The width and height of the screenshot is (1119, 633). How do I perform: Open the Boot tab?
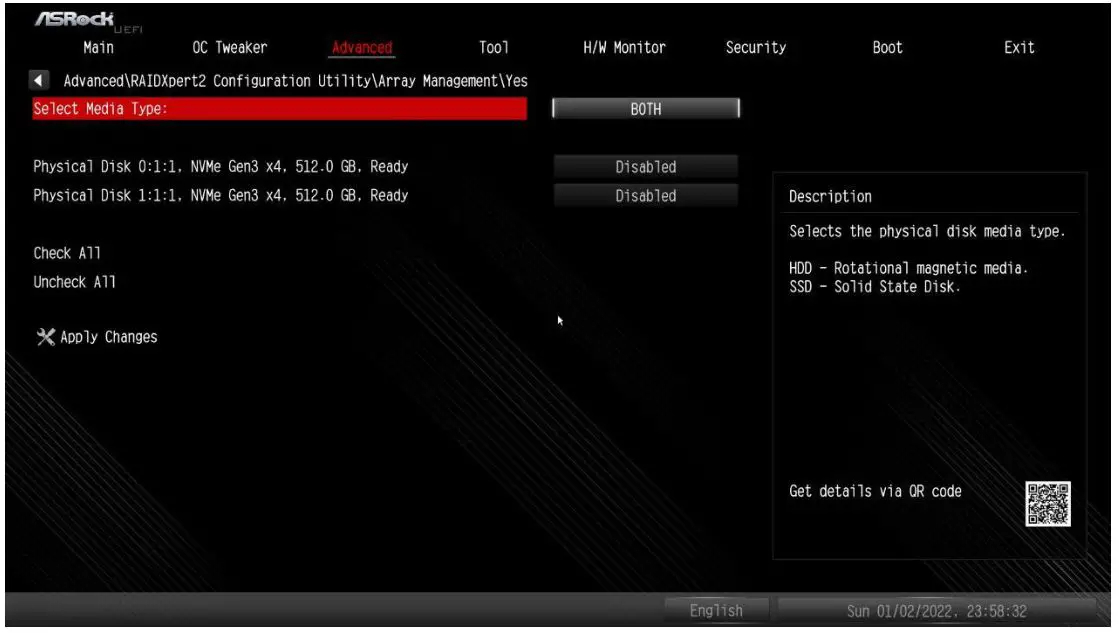[887, 47]
